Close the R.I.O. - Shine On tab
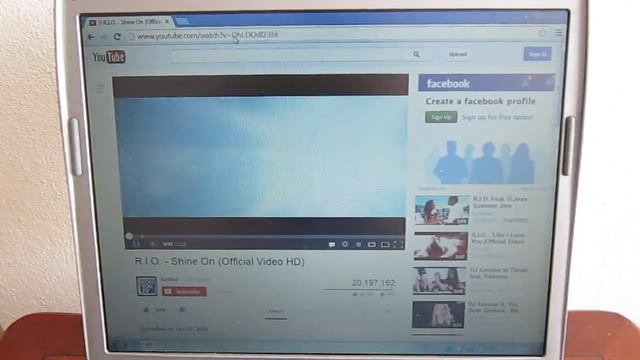Screen dimensions: 640x360 (x=167, y=21)
